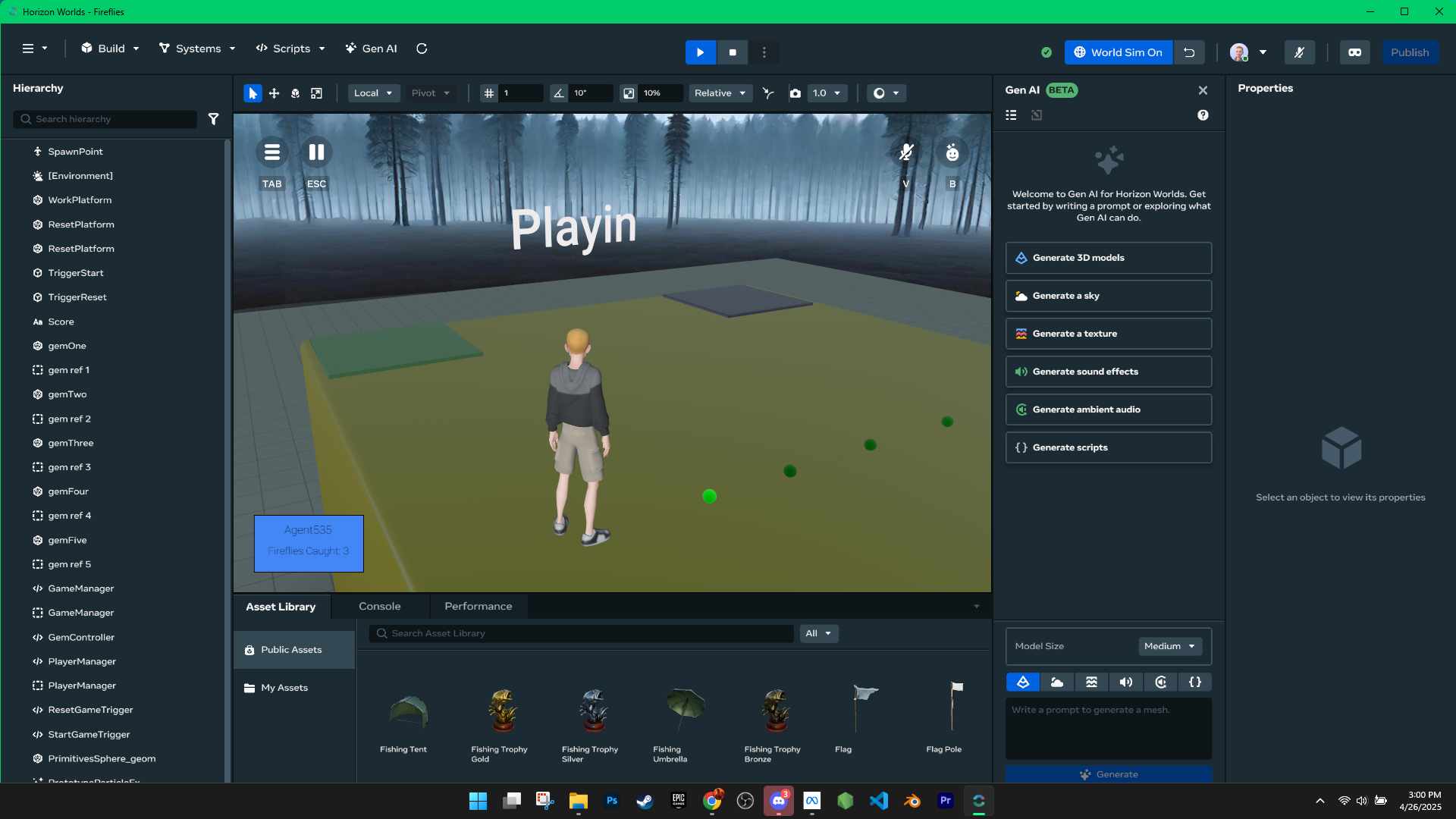Click the Gen AI help question icon
Screen dimensions: 1456x819
1203,115
